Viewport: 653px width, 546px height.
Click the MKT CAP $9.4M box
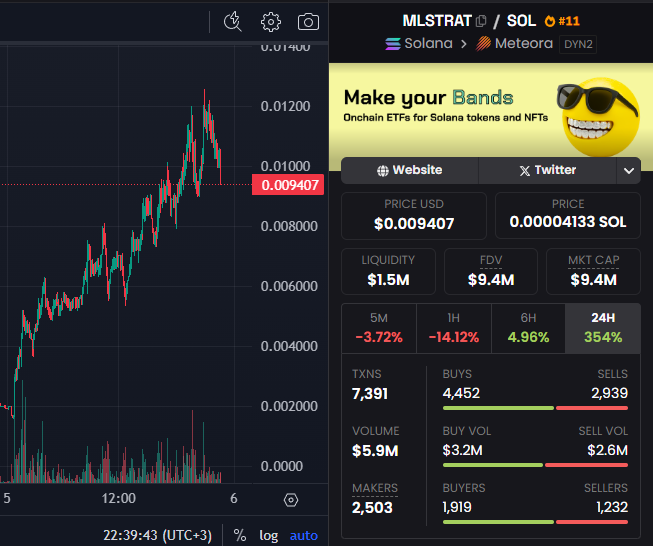click(593, 272)
